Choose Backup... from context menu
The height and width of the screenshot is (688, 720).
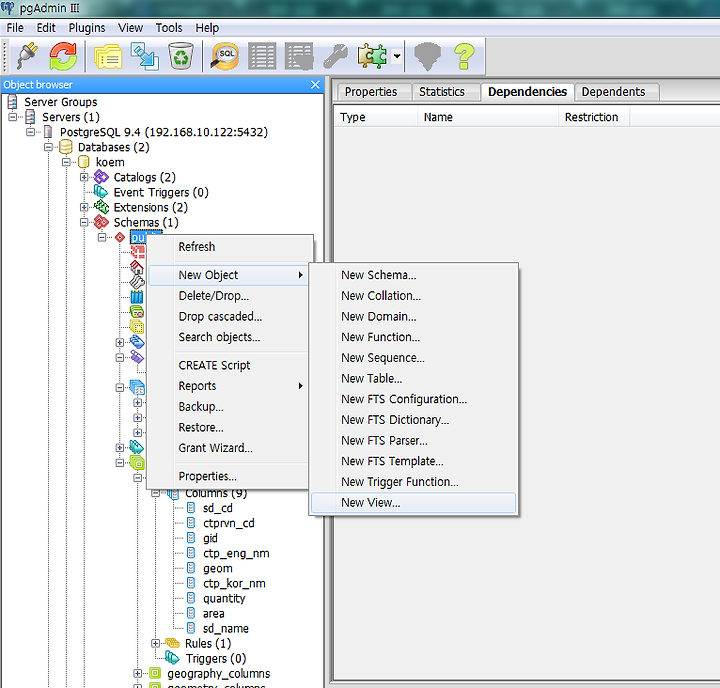[228, 407]
